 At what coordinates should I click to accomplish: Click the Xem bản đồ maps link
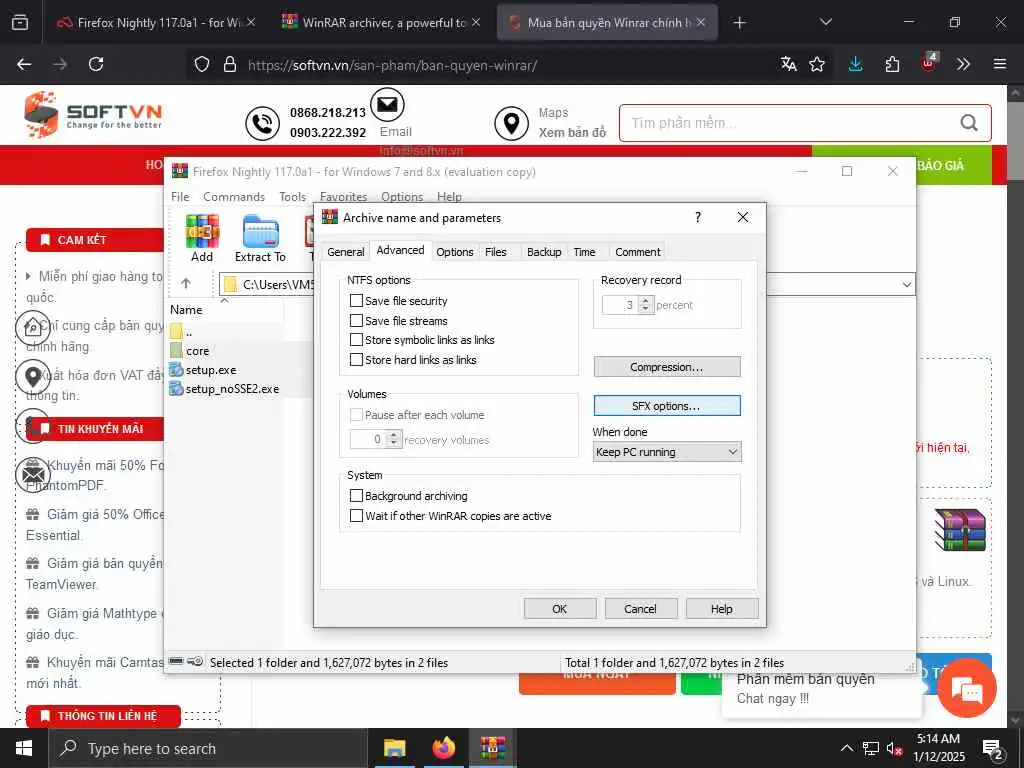pos(572,133)
